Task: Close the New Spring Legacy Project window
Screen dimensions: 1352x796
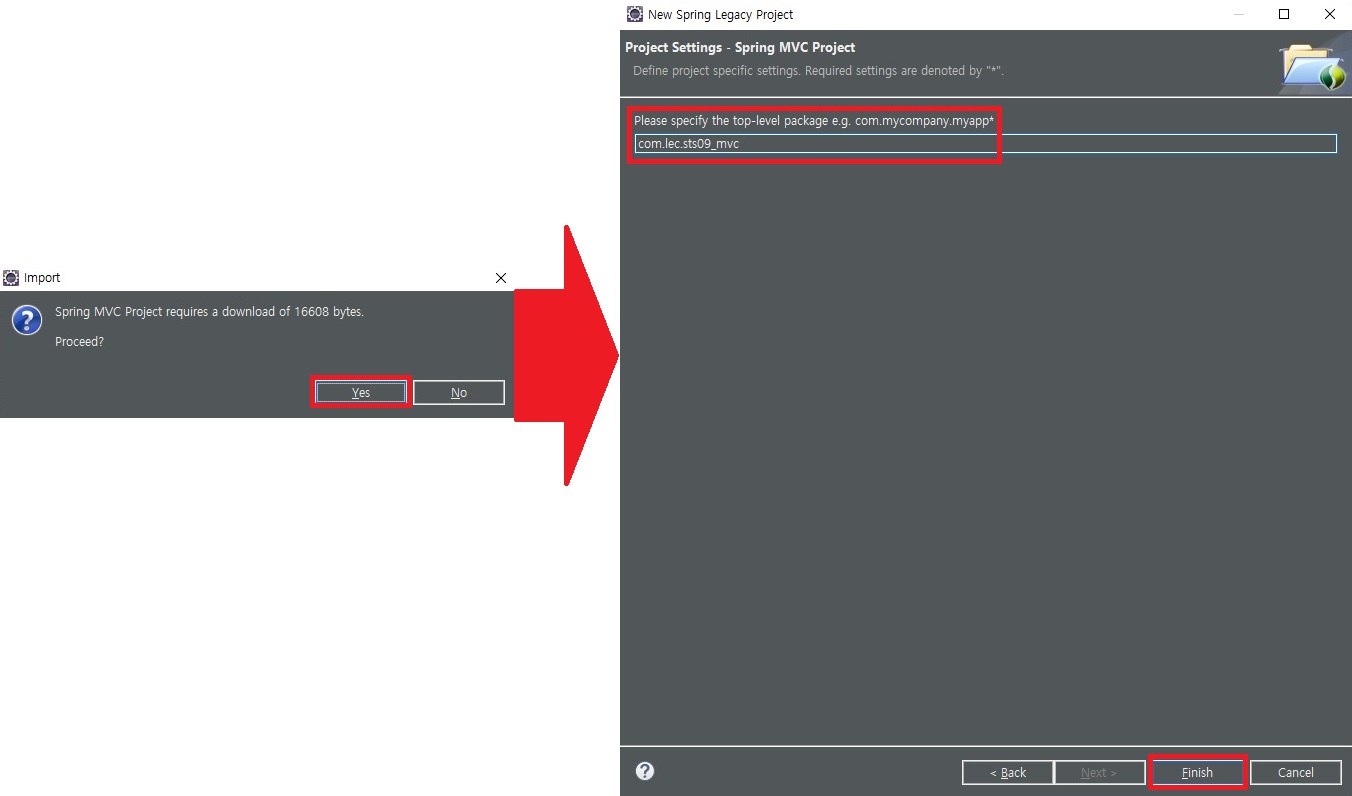Action: 1329,14
